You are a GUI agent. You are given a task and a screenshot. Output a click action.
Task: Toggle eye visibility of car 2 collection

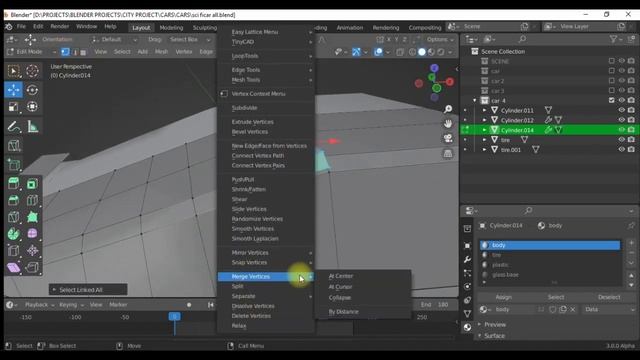tap(621, 81)
